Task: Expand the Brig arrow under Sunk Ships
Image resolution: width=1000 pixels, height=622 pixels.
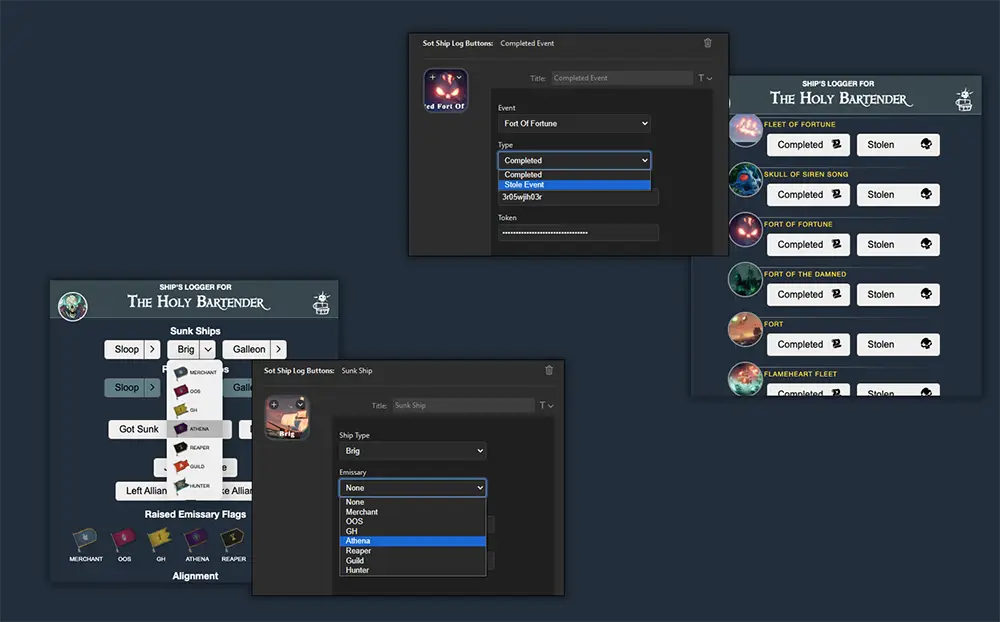Action: 207,349
